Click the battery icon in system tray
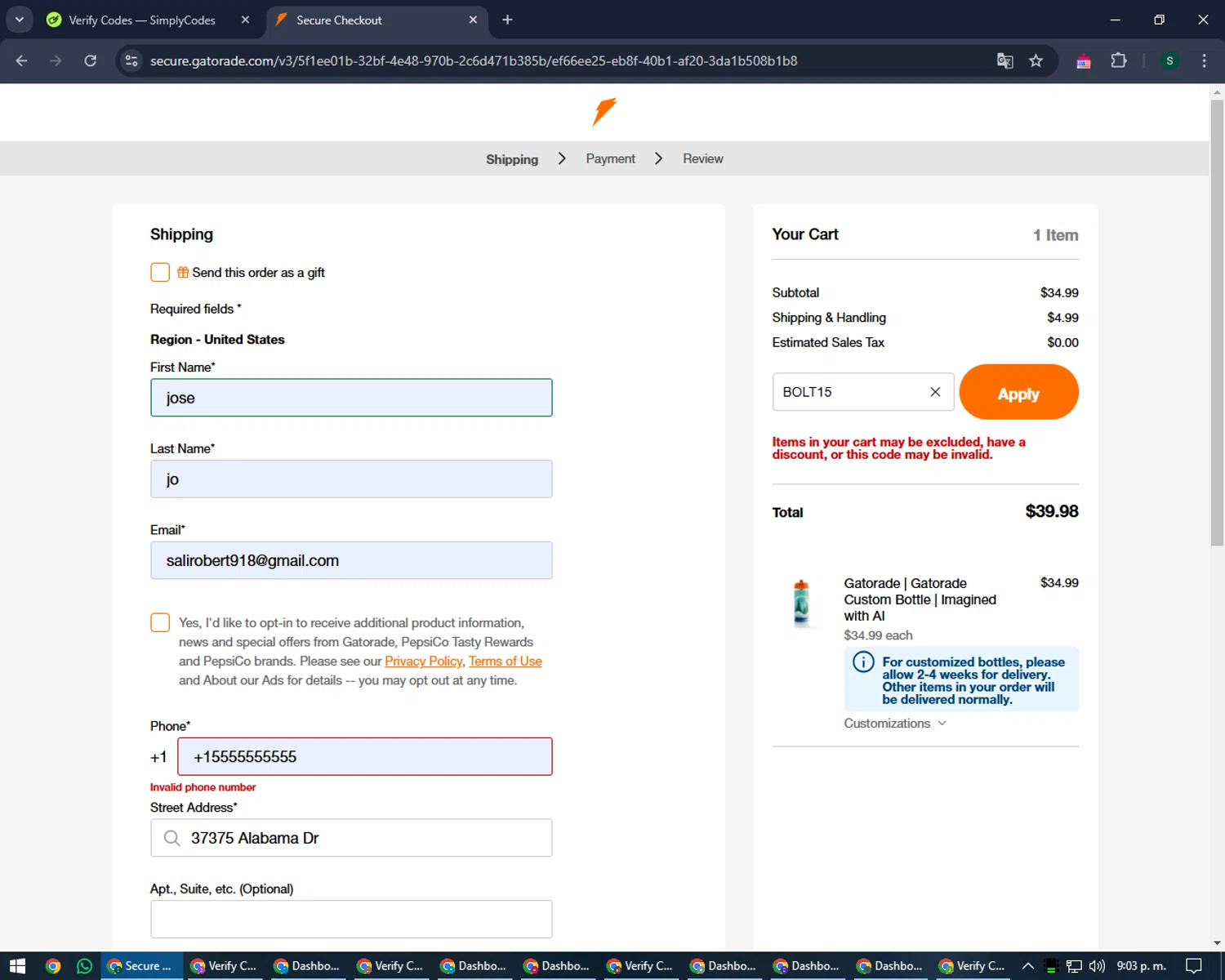The image size is (1225, 980). 1051,966
